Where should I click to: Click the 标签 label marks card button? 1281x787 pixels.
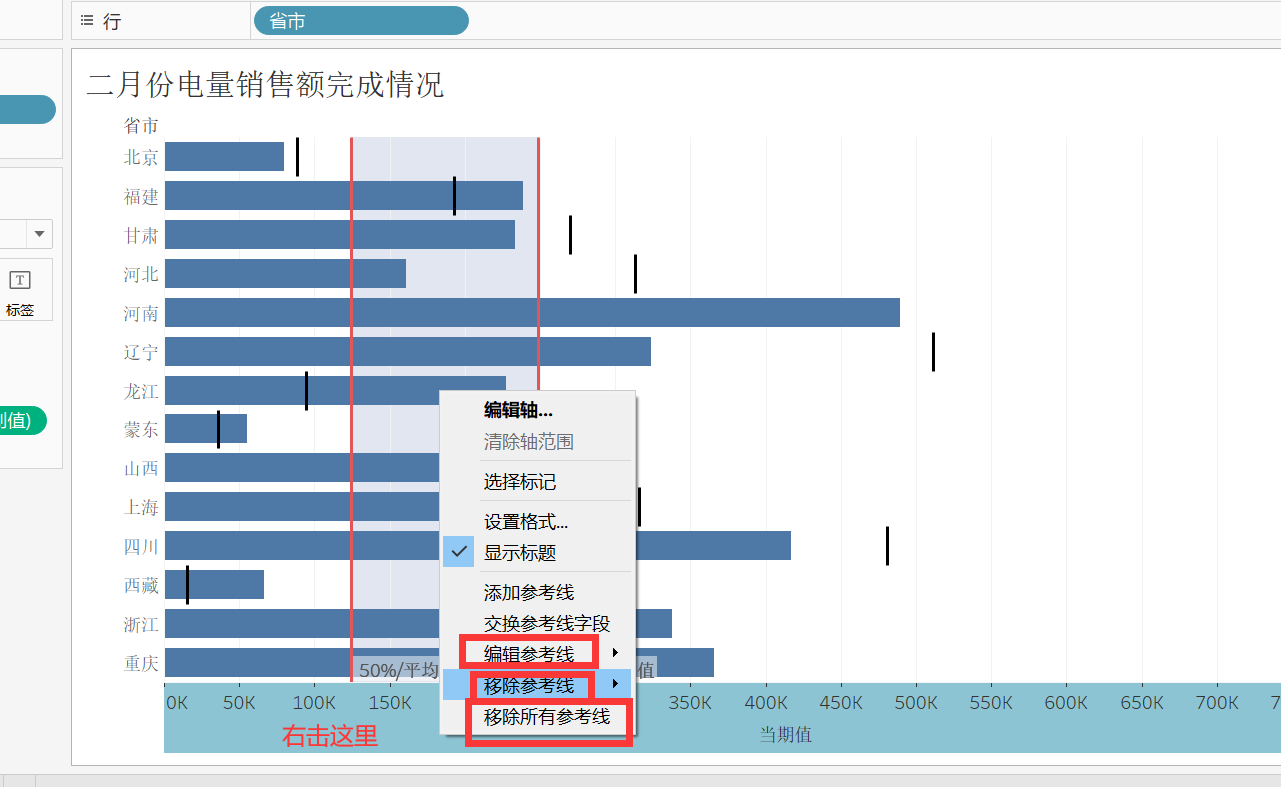[x=20, y=291]
